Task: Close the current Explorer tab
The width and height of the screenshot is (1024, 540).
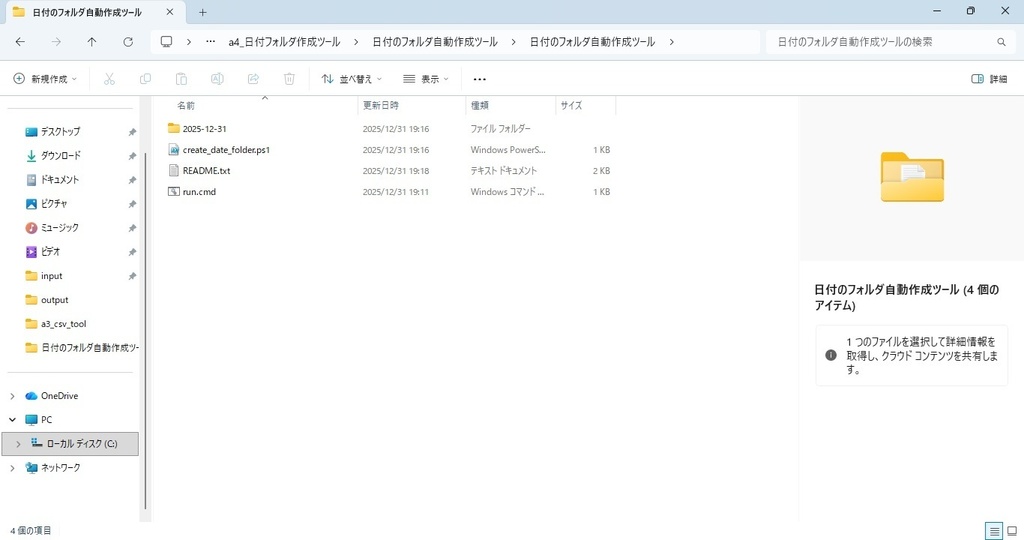Action: pyautogui.click(x=170, y=12)
